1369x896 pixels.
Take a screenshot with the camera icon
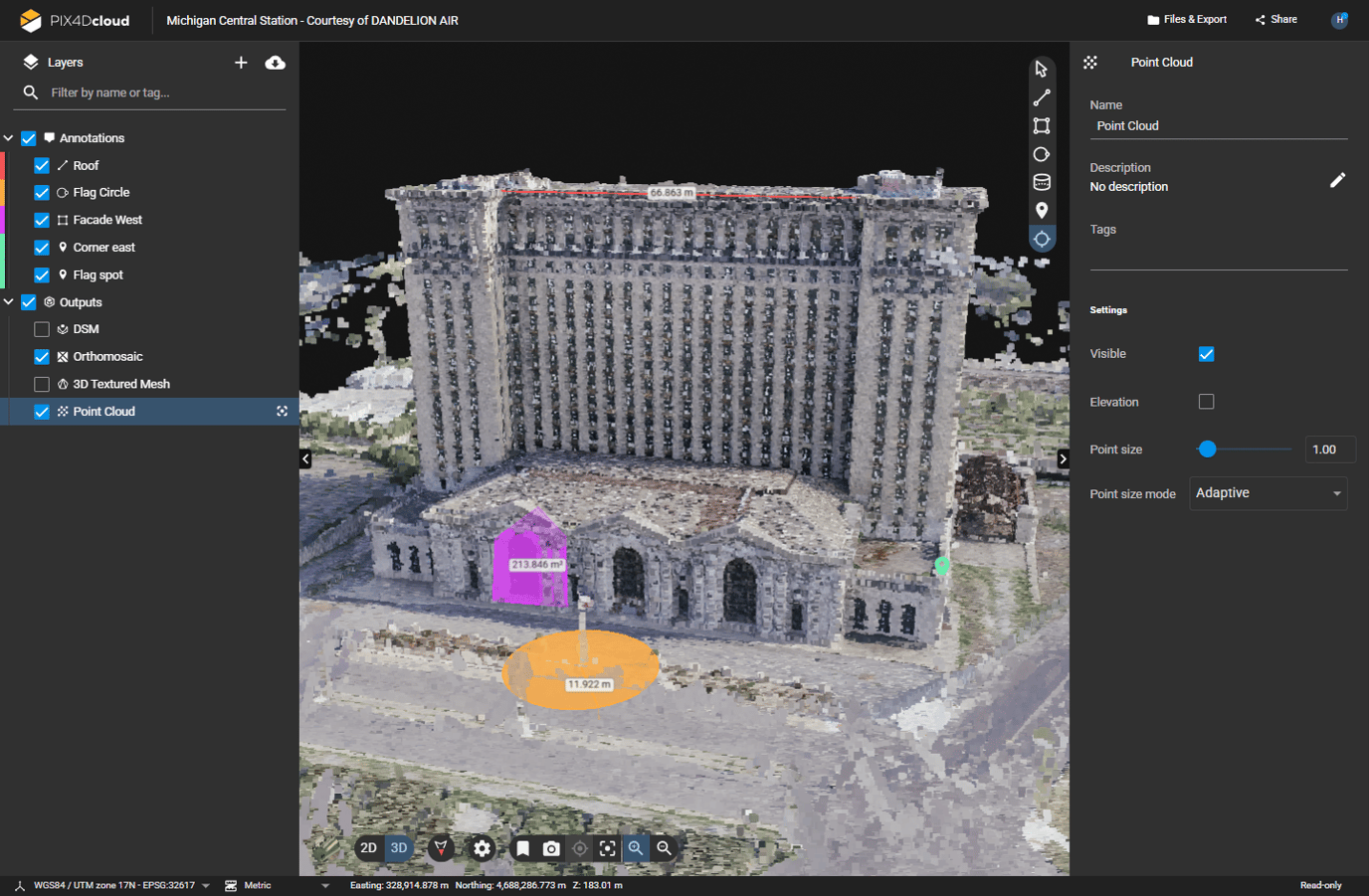point(552,848)
